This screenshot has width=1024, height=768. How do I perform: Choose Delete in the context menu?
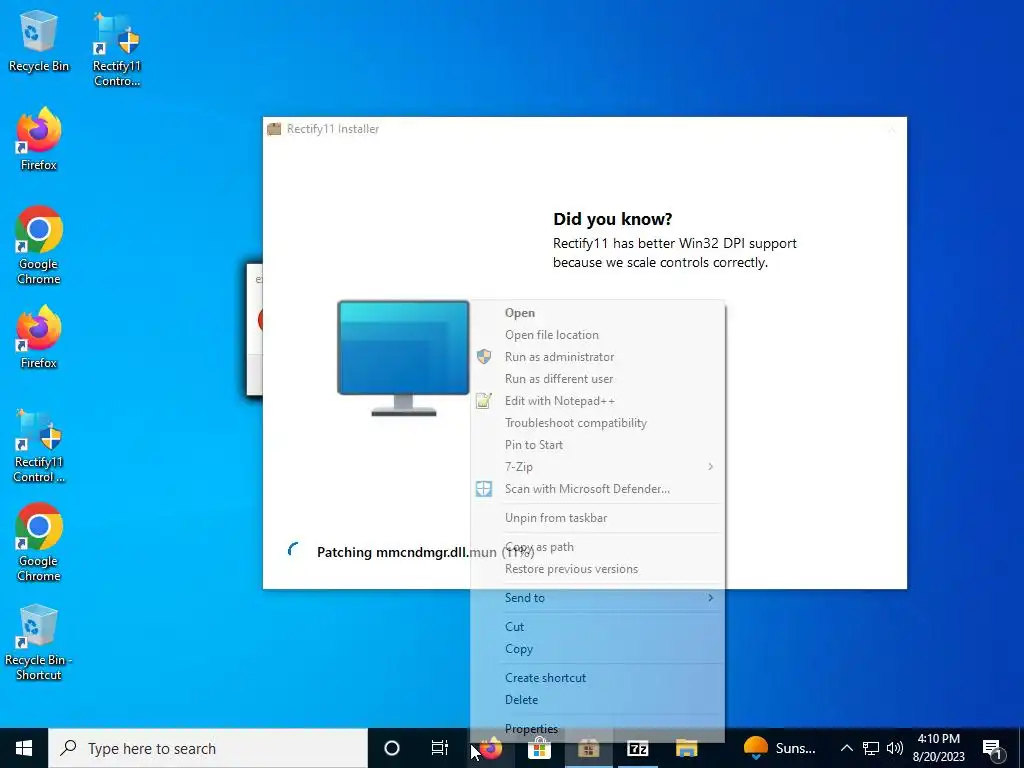click(598, 700)
